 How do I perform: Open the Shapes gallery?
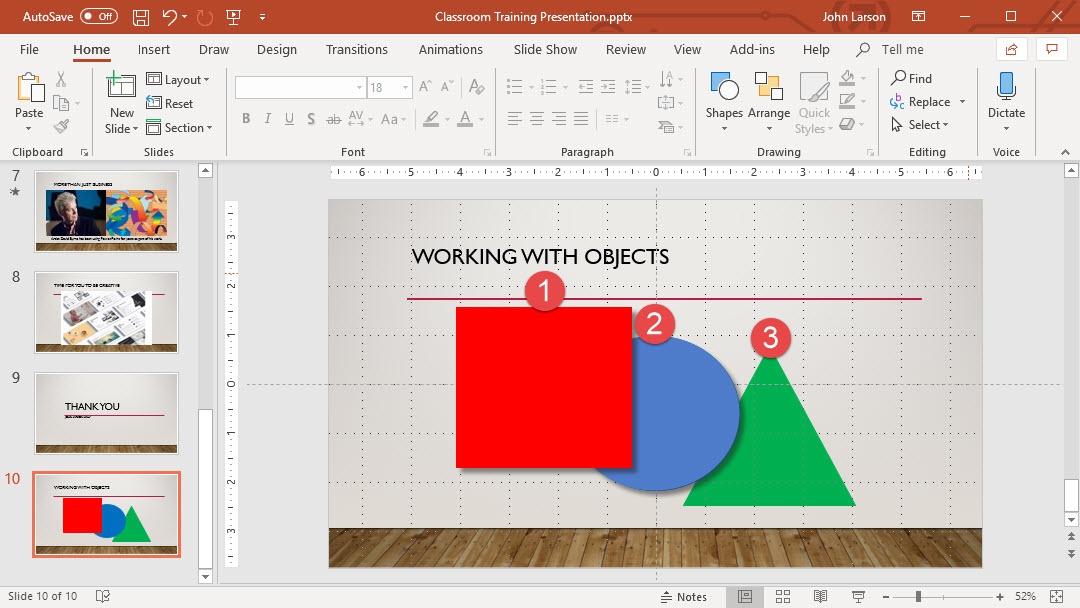tap(724, 95)
